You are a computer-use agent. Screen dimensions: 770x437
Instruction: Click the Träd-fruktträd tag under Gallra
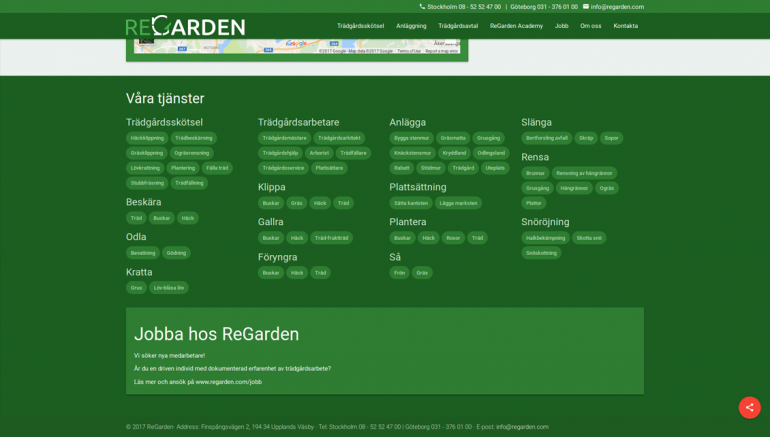(x=331, y=238)
